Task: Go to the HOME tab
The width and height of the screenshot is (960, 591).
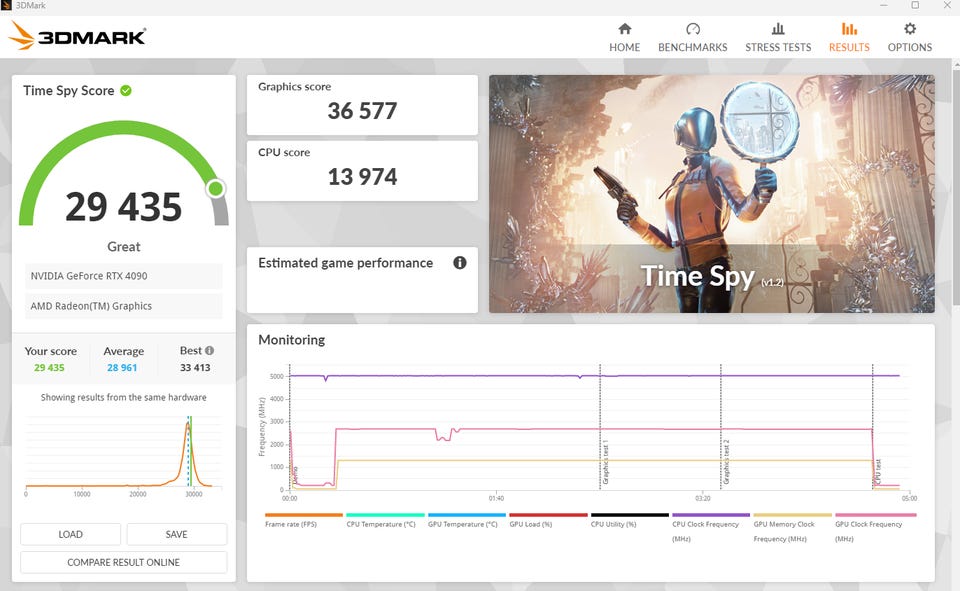Action: (x=624, y=37)
